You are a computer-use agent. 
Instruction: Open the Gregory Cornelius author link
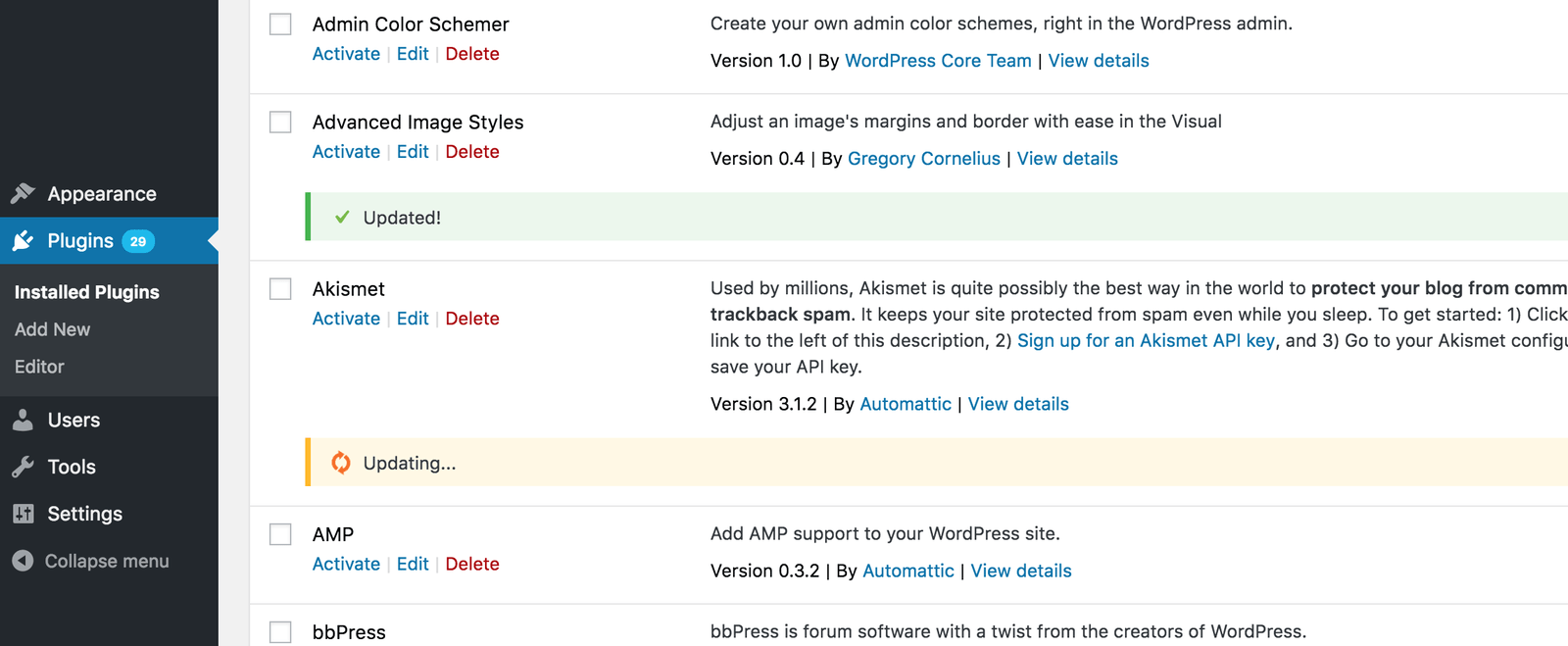point(924,159)
